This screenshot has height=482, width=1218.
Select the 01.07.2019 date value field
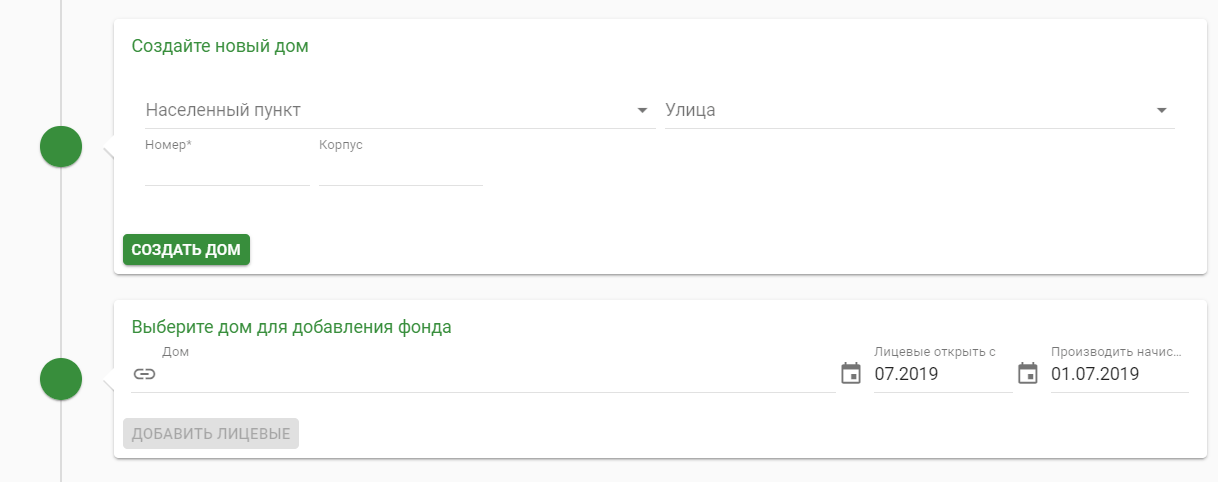pyautogui.click(x=1120, y=374)
